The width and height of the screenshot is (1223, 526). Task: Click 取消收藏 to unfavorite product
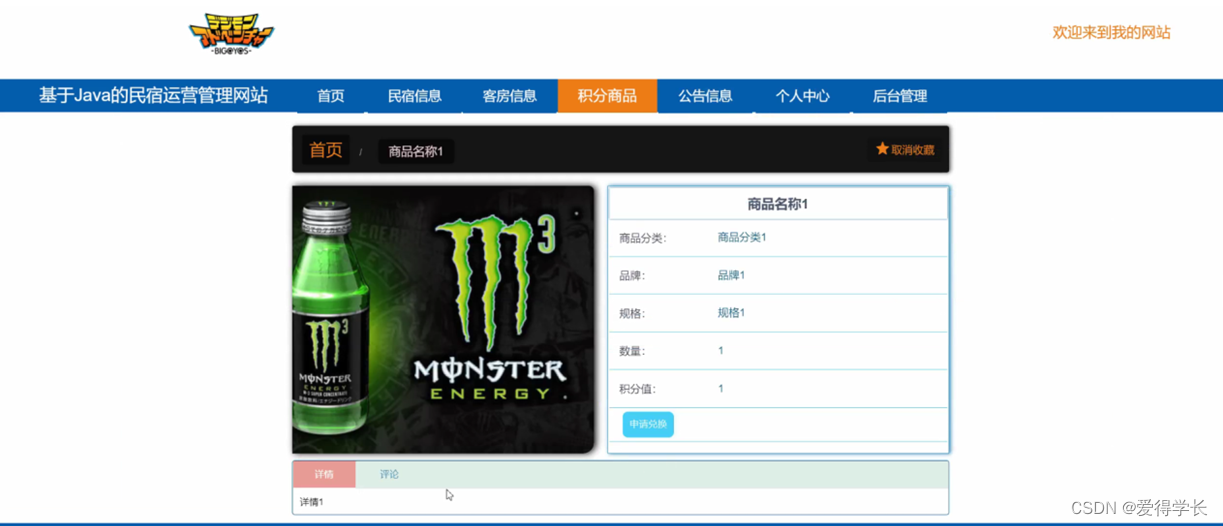[905, 150]
